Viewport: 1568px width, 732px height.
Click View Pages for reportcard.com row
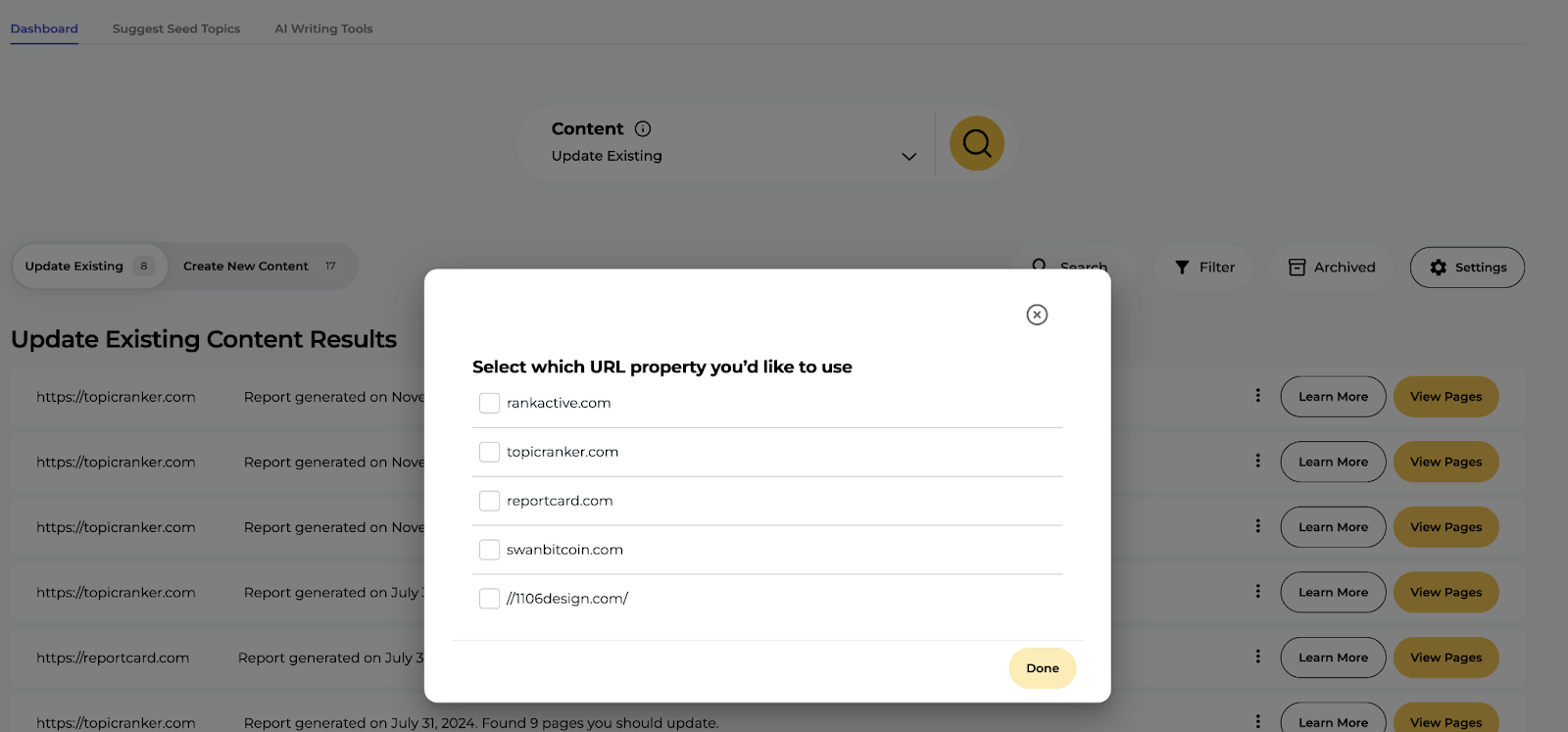(1445, 658)
